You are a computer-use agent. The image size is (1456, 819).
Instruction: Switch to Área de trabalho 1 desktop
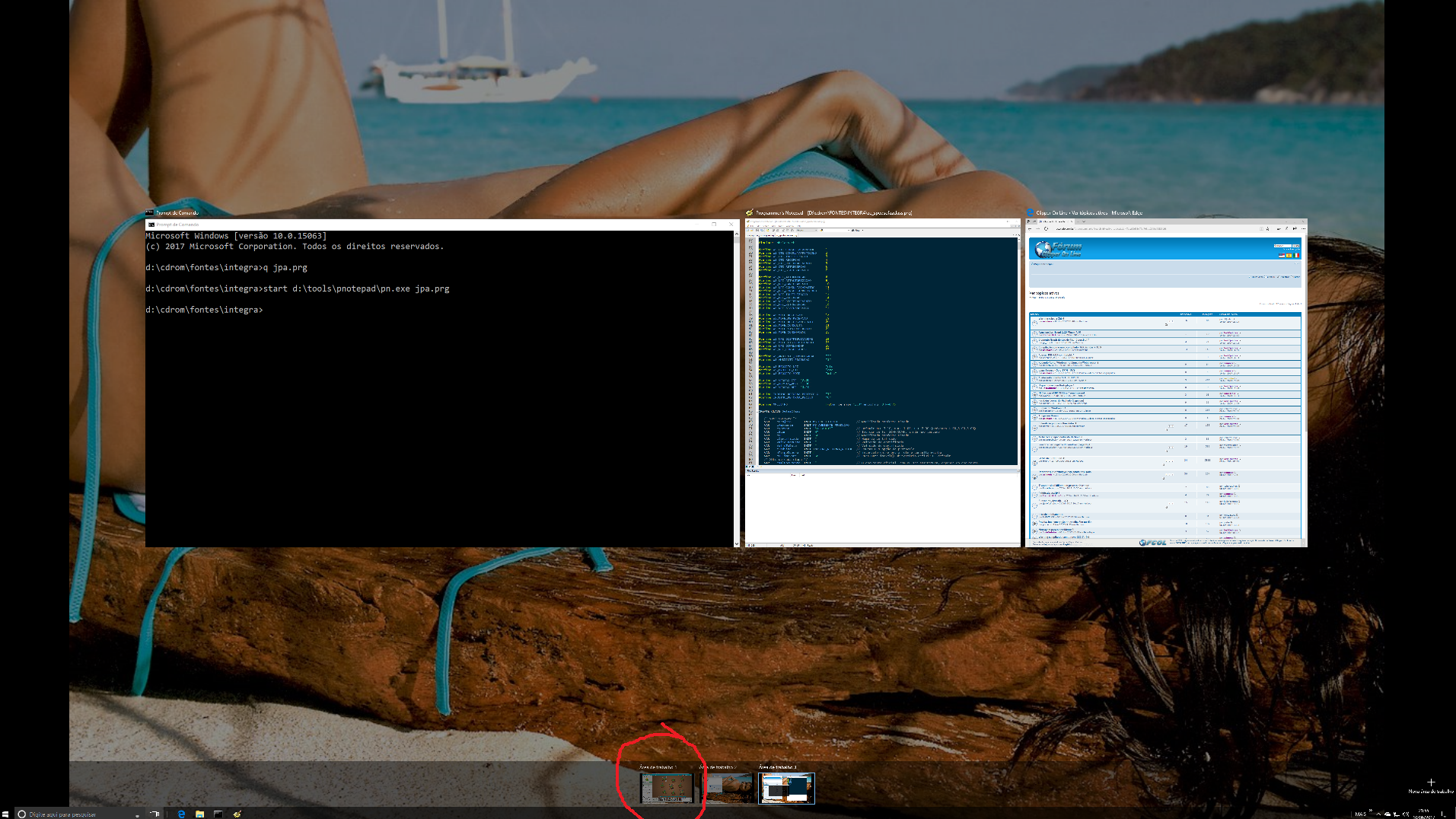coord(667,788)
